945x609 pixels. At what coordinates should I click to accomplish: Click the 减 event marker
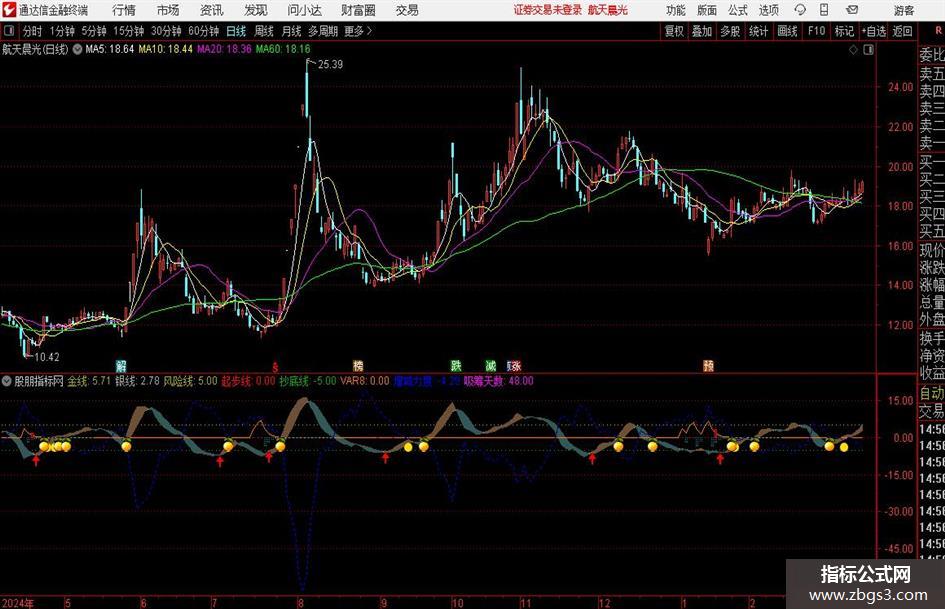click(x=491, y=365)
